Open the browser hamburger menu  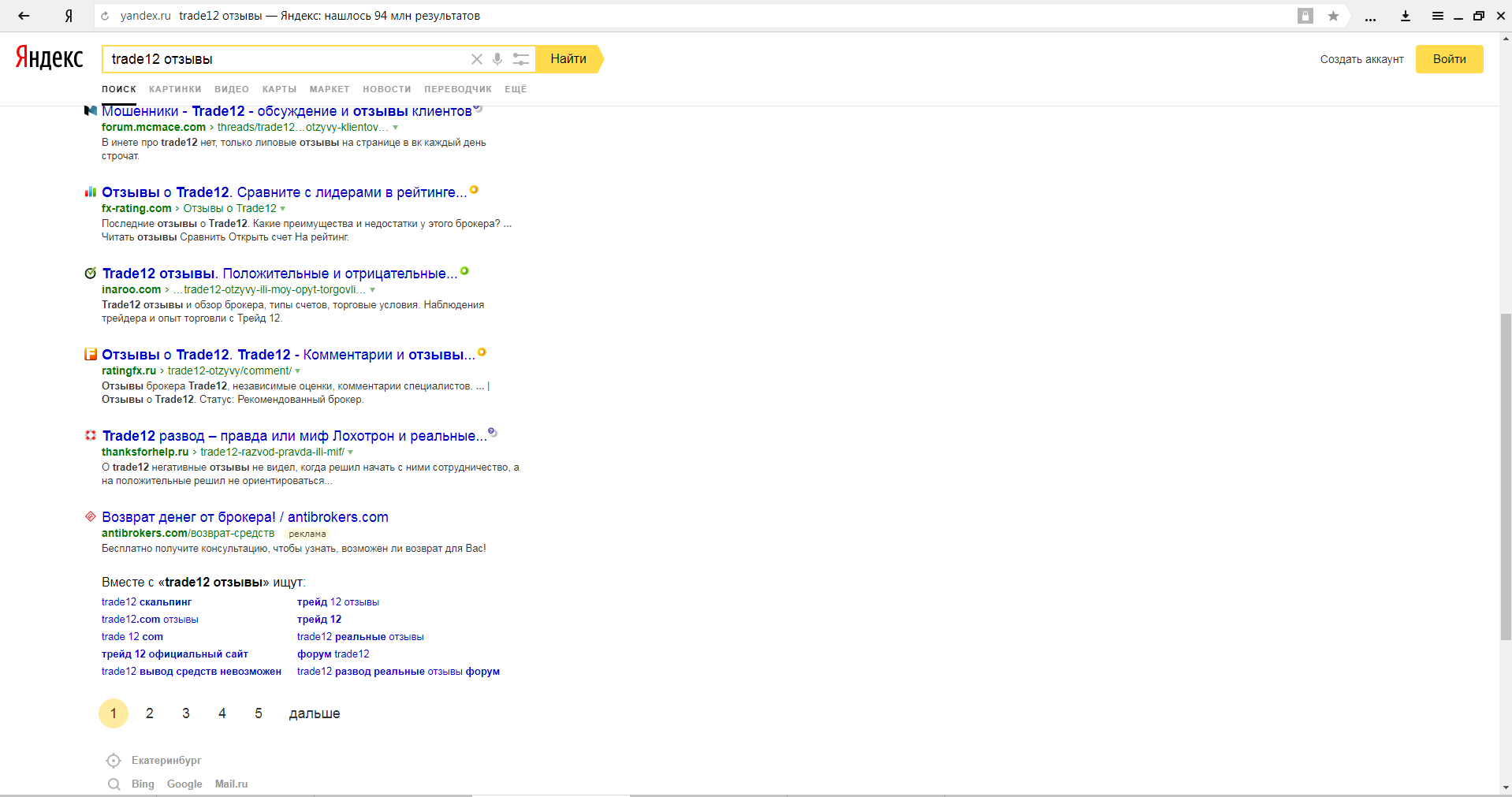pos(1438,16)
